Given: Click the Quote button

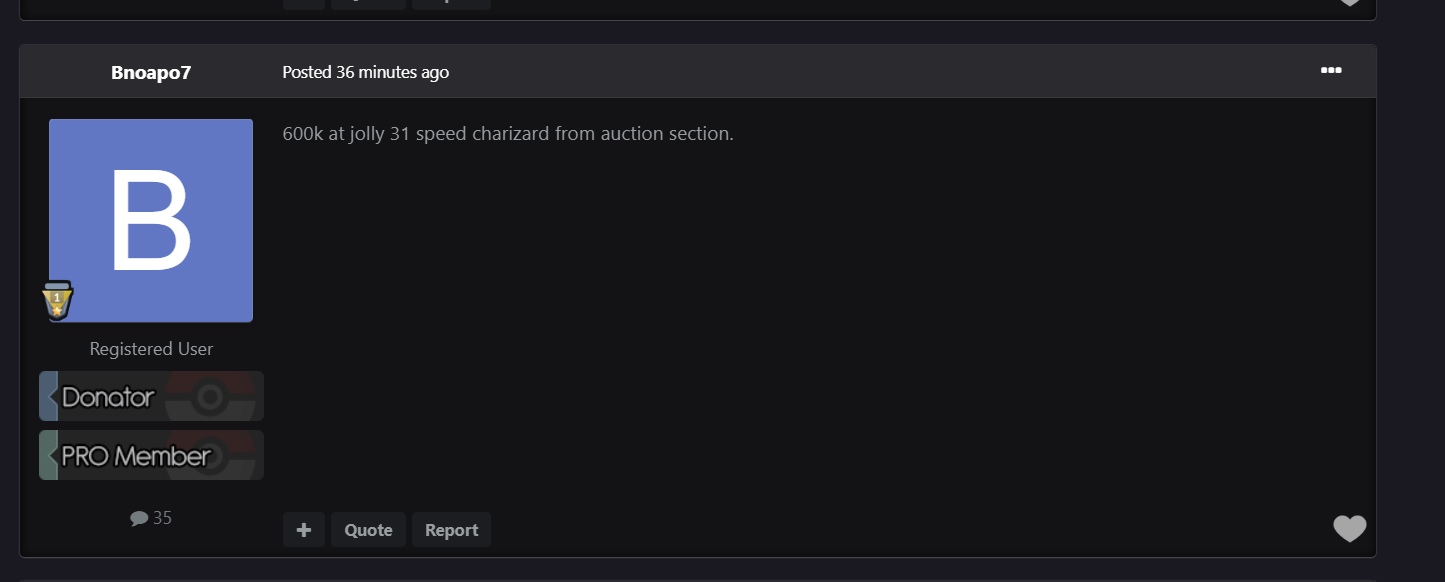Looking at the screenshot, I should (368, 530).
